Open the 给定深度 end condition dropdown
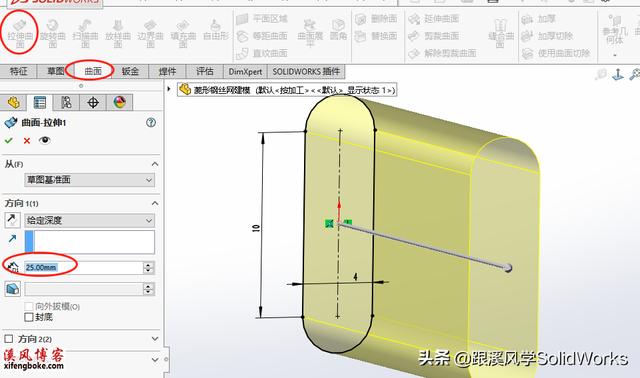 click(x=89, y=220)
